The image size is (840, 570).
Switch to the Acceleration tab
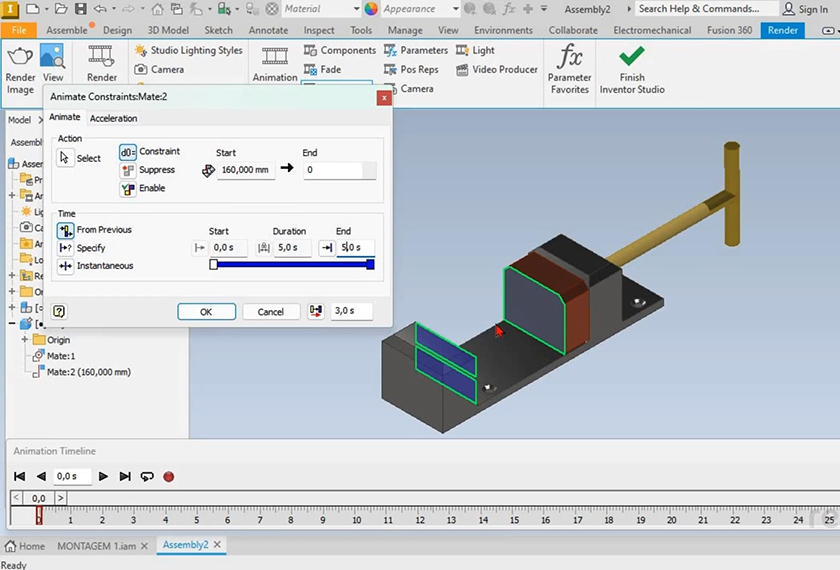pyautogui.click(x=113, y=118)
